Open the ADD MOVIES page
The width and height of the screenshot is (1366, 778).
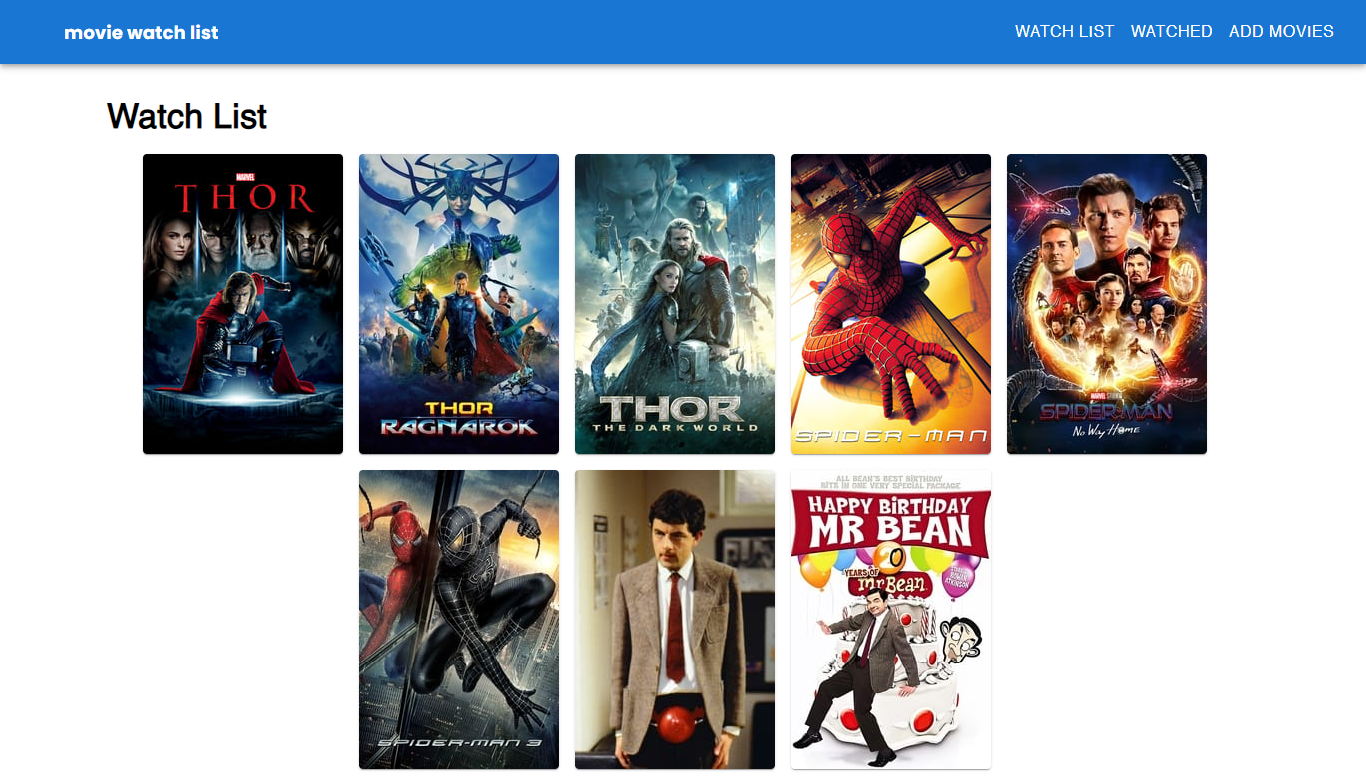1281,31
